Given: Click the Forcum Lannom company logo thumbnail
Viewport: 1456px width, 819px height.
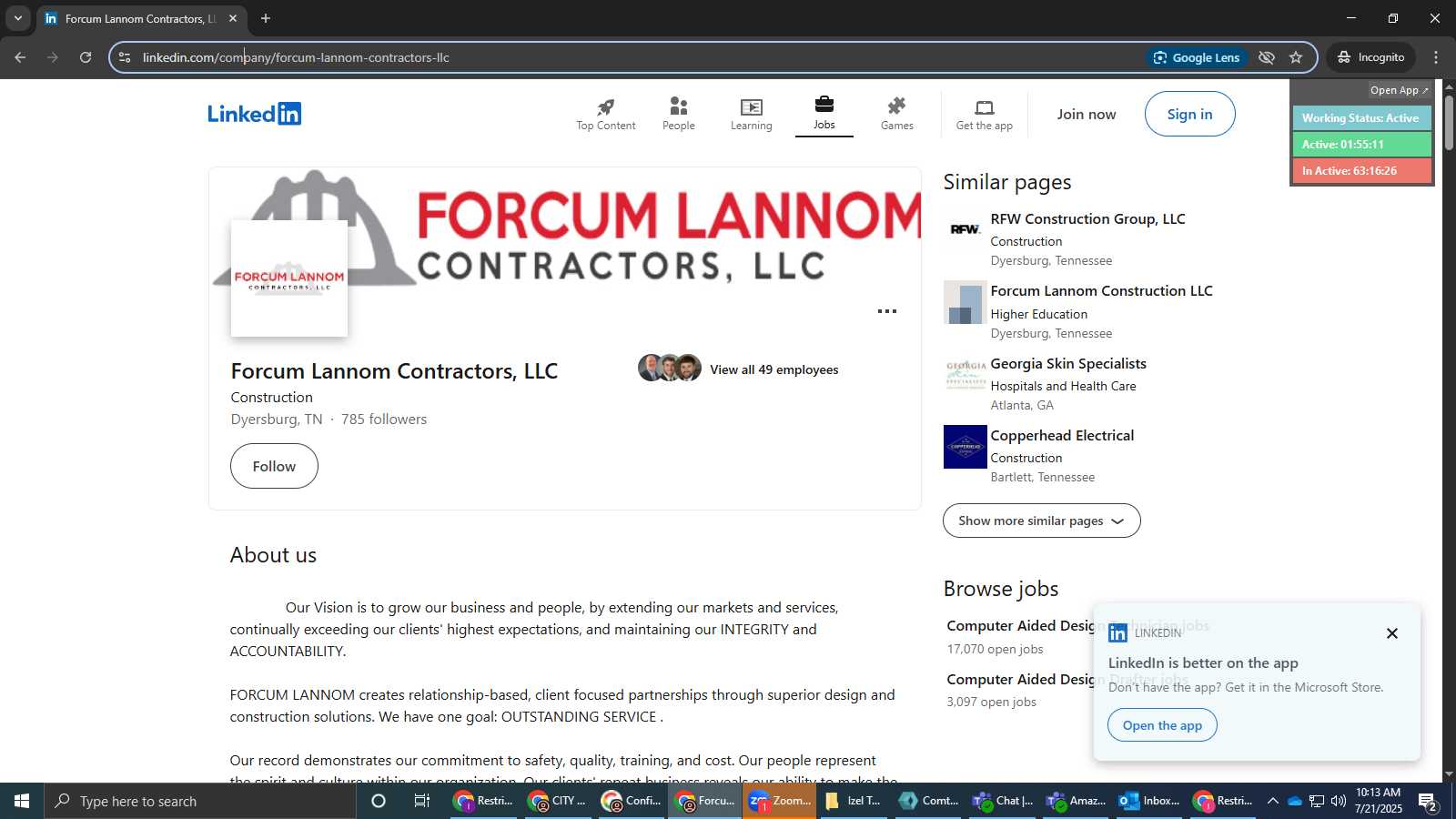Looking at the screenshot, I should tap(288, 278).
